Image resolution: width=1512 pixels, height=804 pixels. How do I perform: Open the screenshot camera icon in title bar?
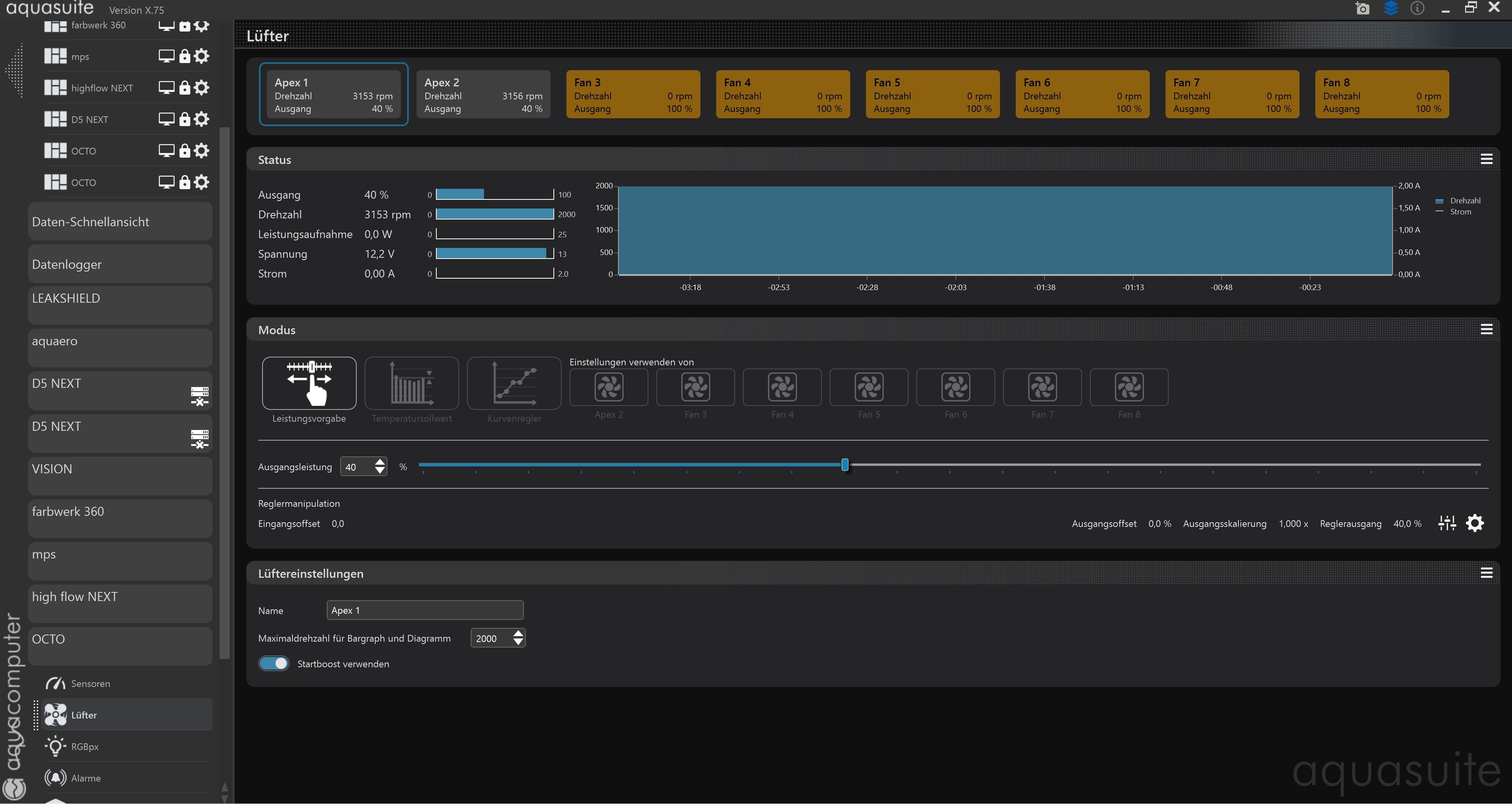point(1362,8)
